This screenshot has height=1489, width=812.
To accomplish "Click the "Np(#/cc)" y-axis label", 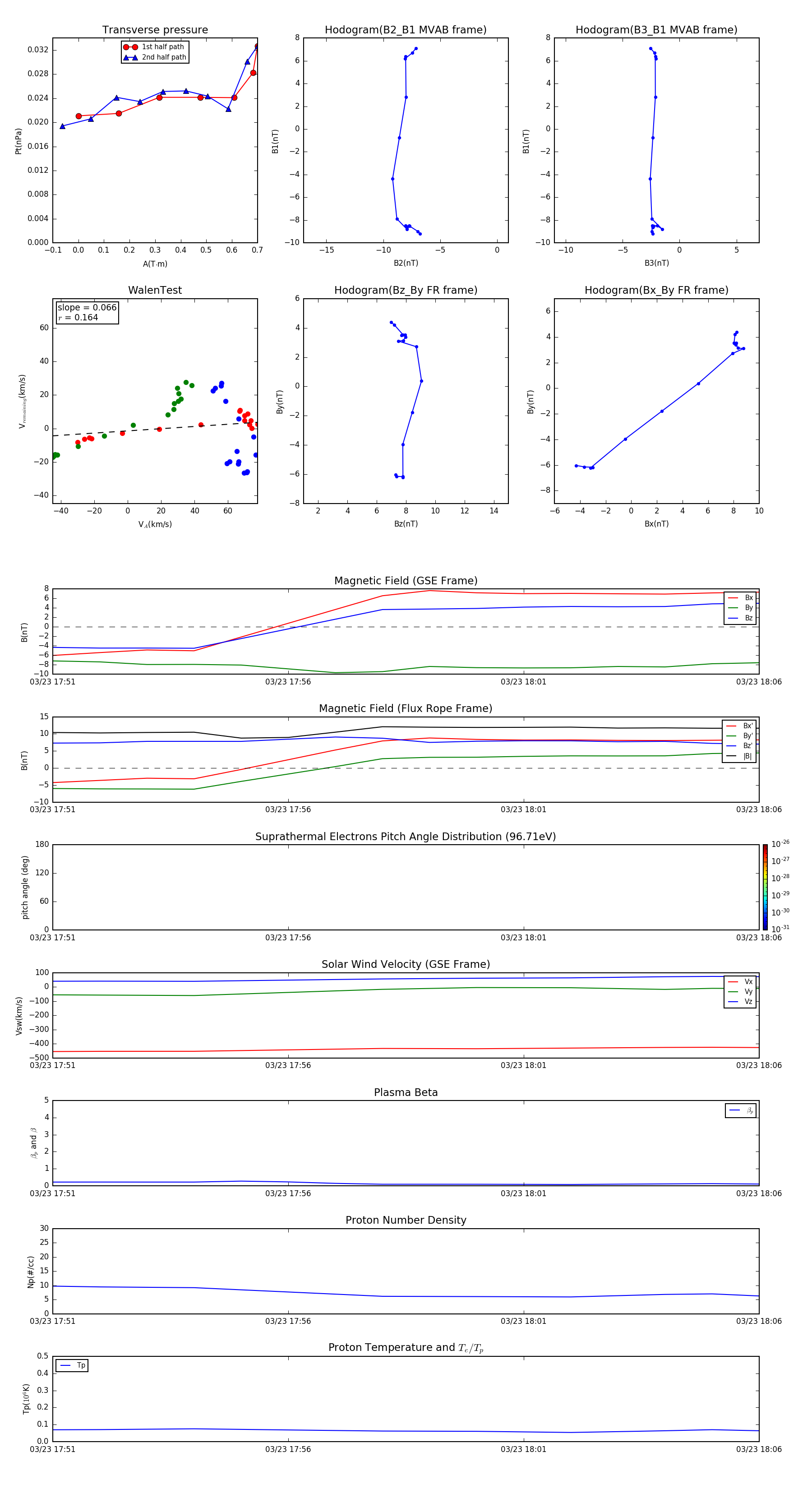I will tap(31, 1272).
